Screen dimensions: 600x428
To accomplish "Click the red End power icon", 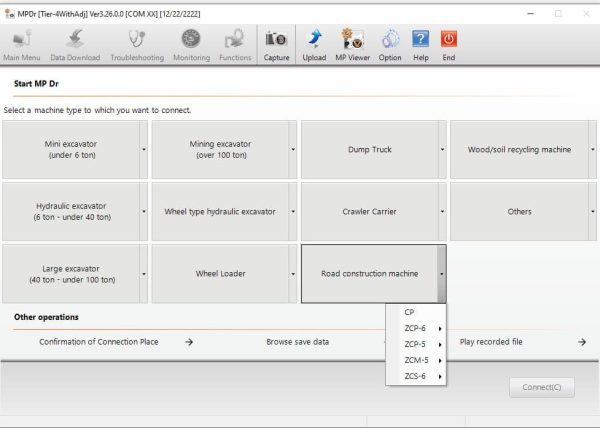I will pos(449,45).
